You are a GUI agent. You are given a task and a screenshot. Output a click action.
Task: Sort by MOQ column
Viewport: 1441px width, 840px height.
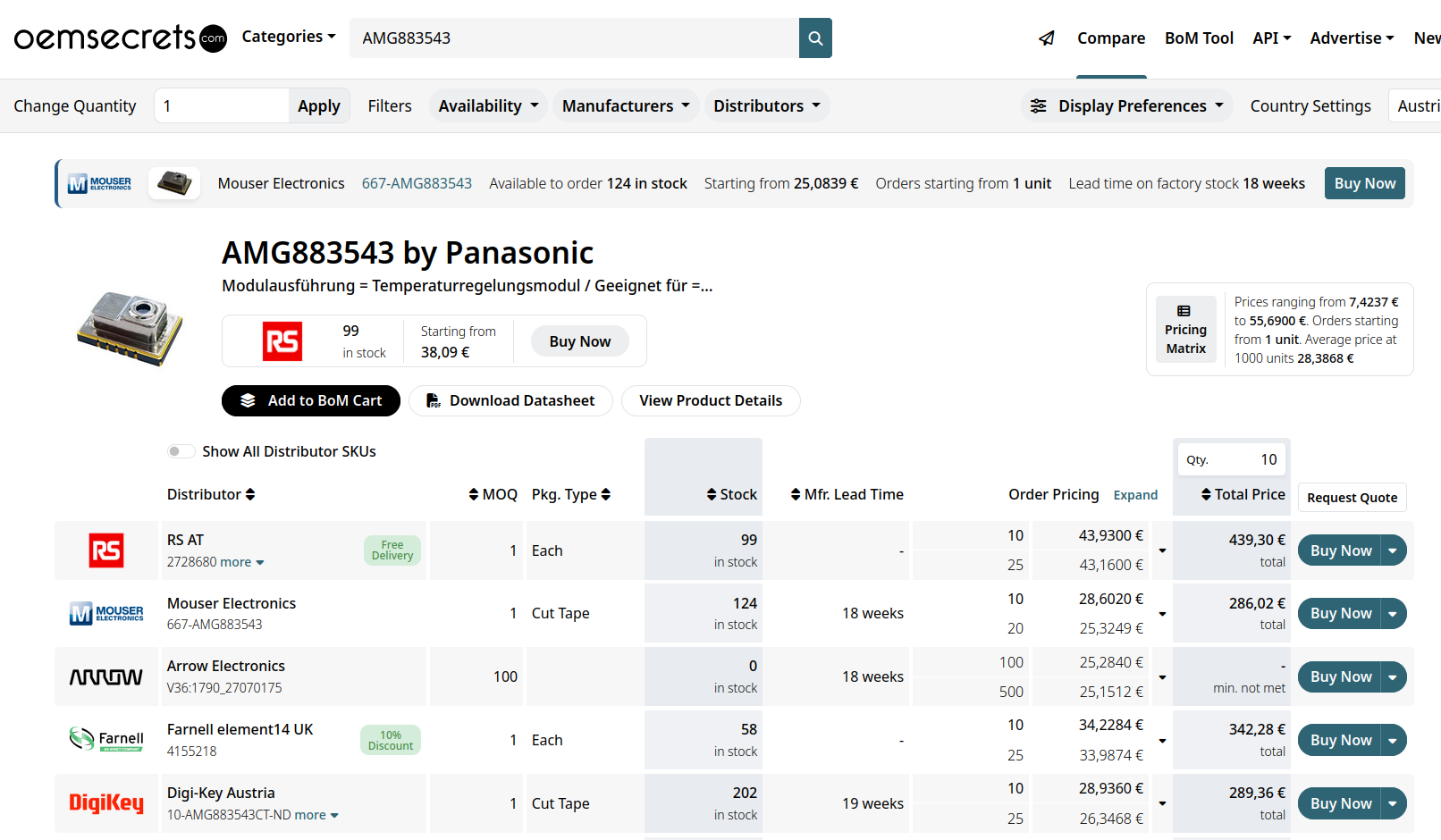[493, 494]
